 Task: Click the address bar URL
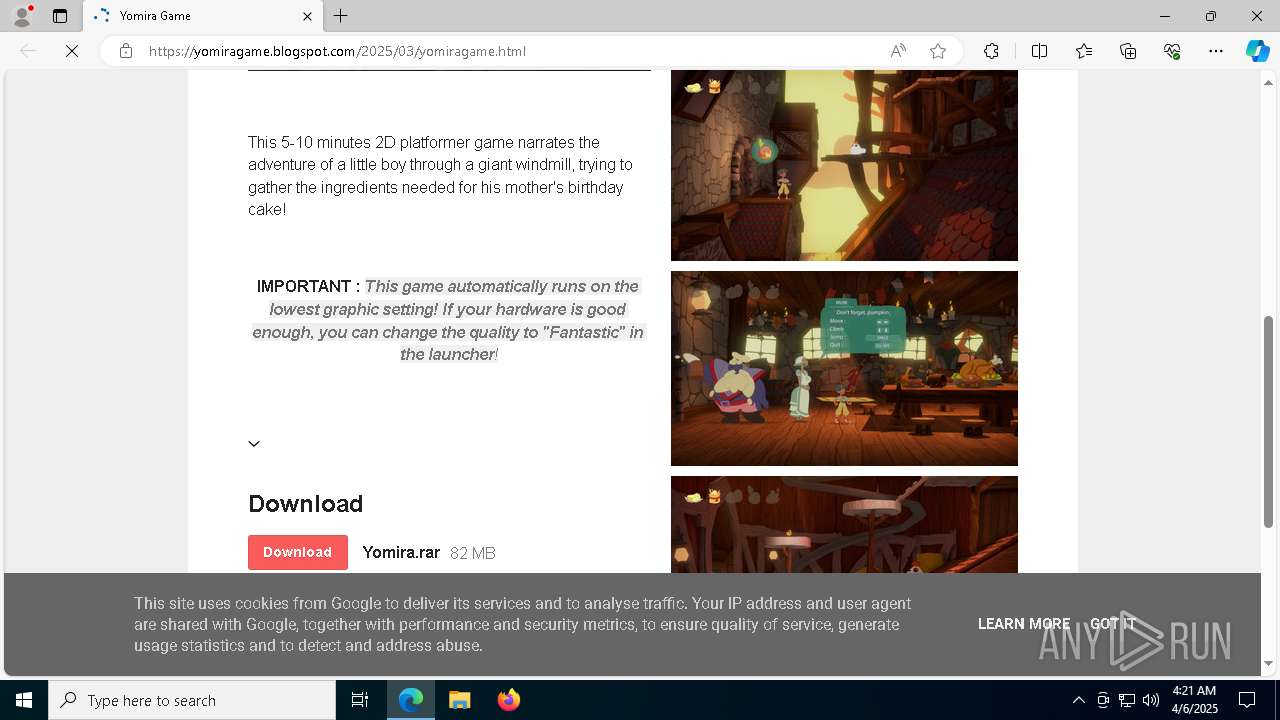click(x=337, y=51)
